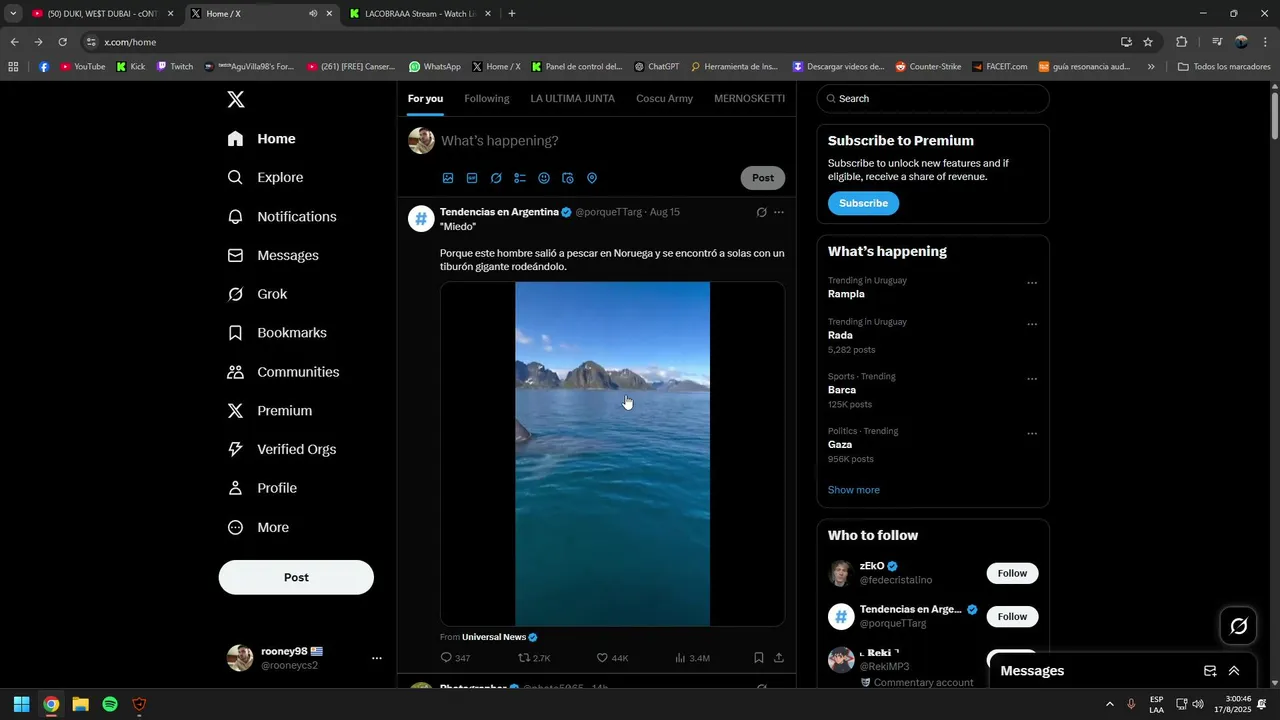Click Show more under trends
1280x720 pixels.
coord(854,490)
